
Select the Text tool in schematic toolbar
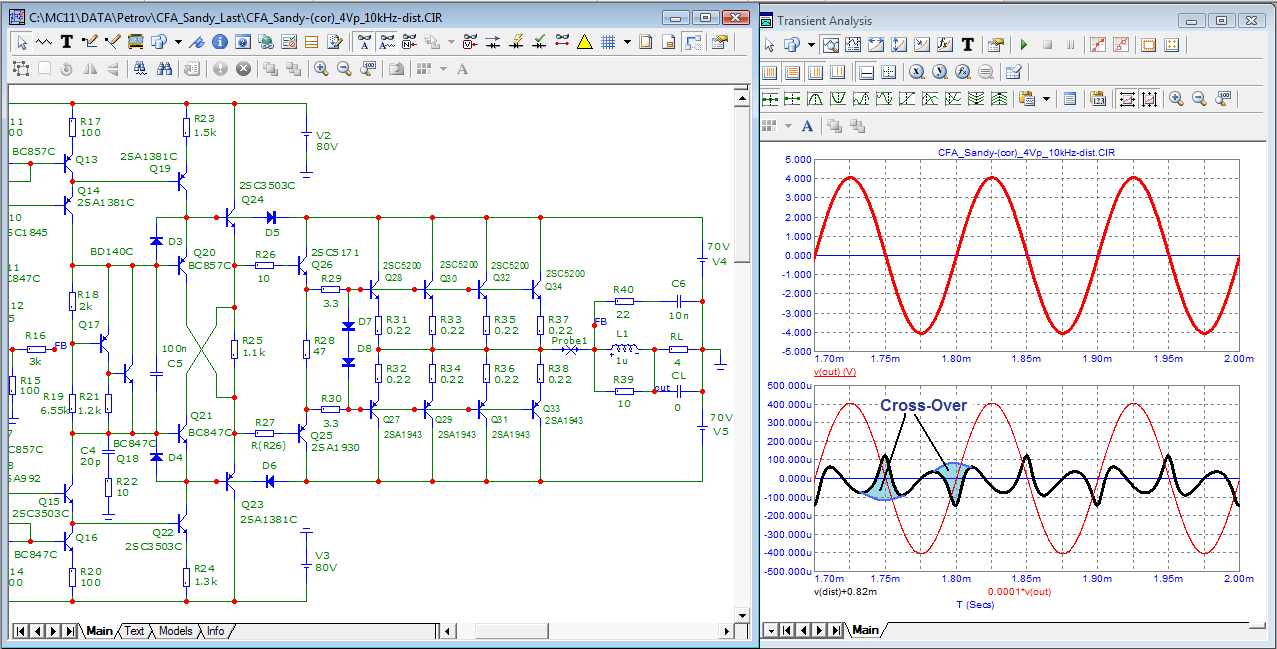pyautogui.click(x=66, y=42)
